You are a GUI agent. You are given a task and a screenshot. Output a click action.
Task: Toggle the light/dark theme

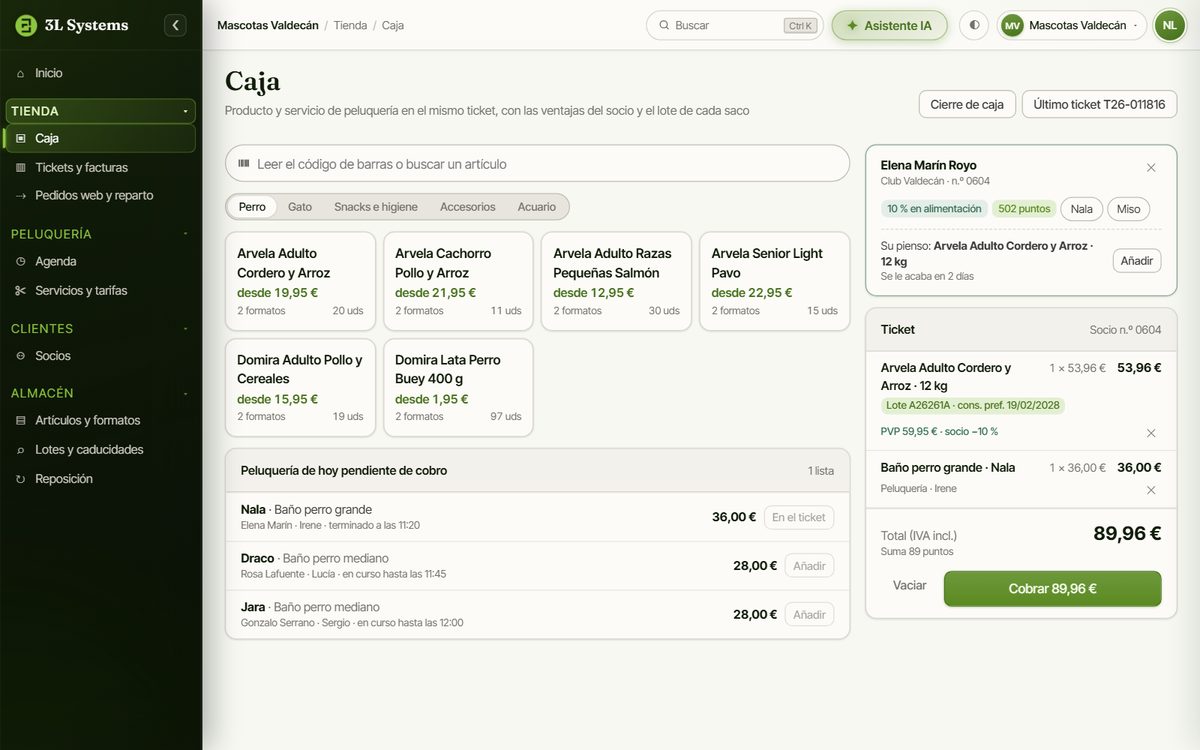click(974, 25)
